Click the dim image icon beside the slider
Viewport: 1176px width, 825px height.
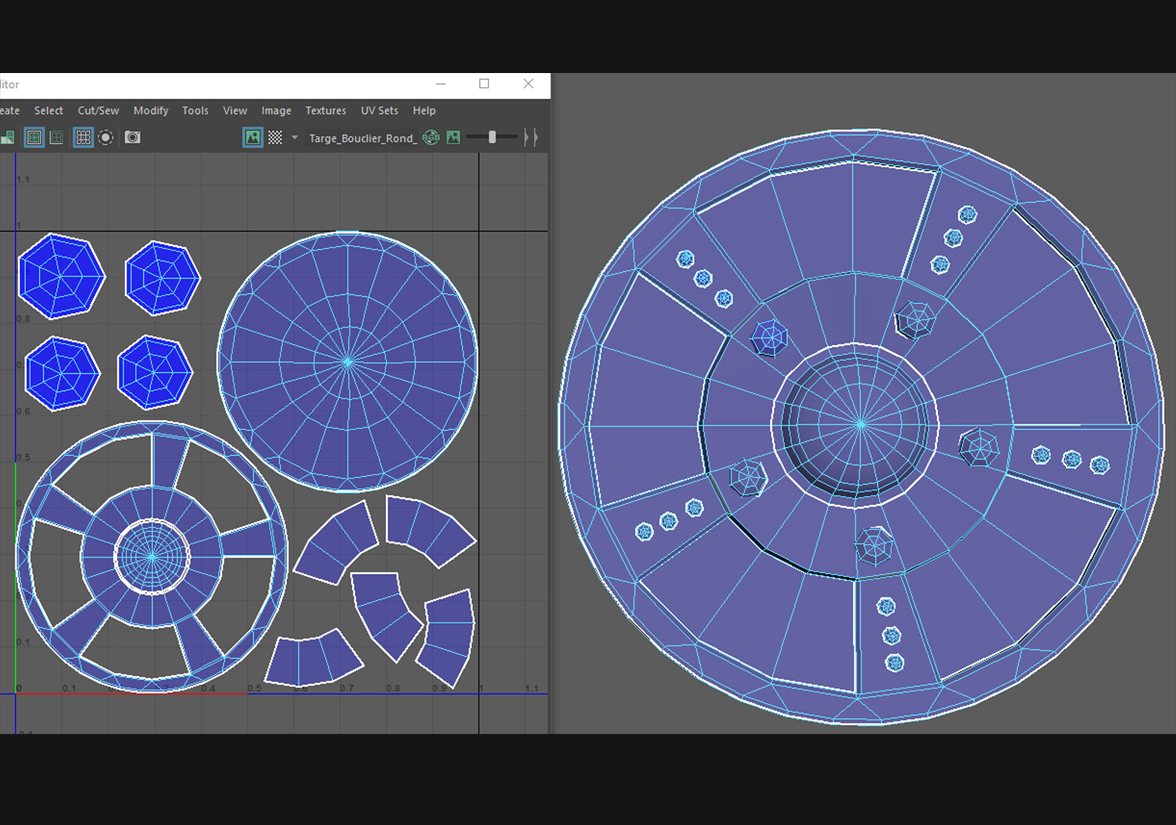click(x=453, y=137)
